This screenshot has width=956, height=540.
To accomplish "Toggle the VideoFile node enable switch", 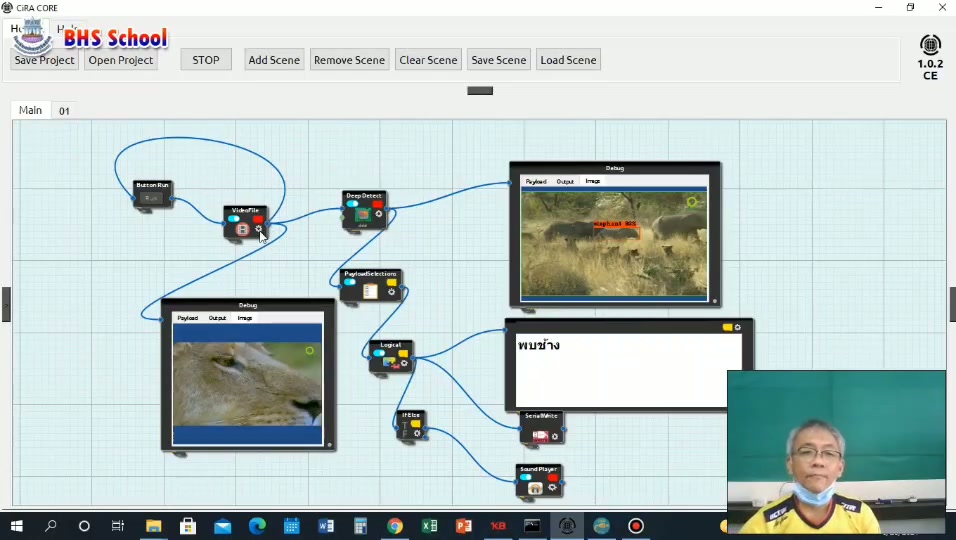I will (x=234, y=218).
